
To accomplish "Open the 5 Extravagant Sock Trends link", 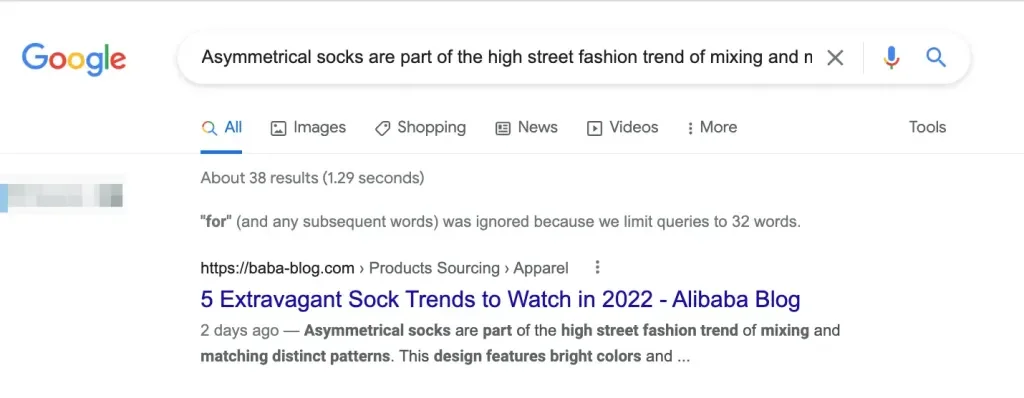I will coord(500,299).
